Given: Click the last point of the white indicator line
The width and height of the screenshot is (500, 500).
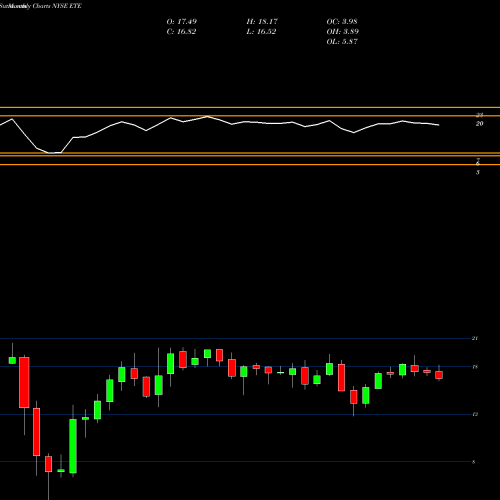Looking at the screenshot, I should pyautogui.click(x=439, y=125).
